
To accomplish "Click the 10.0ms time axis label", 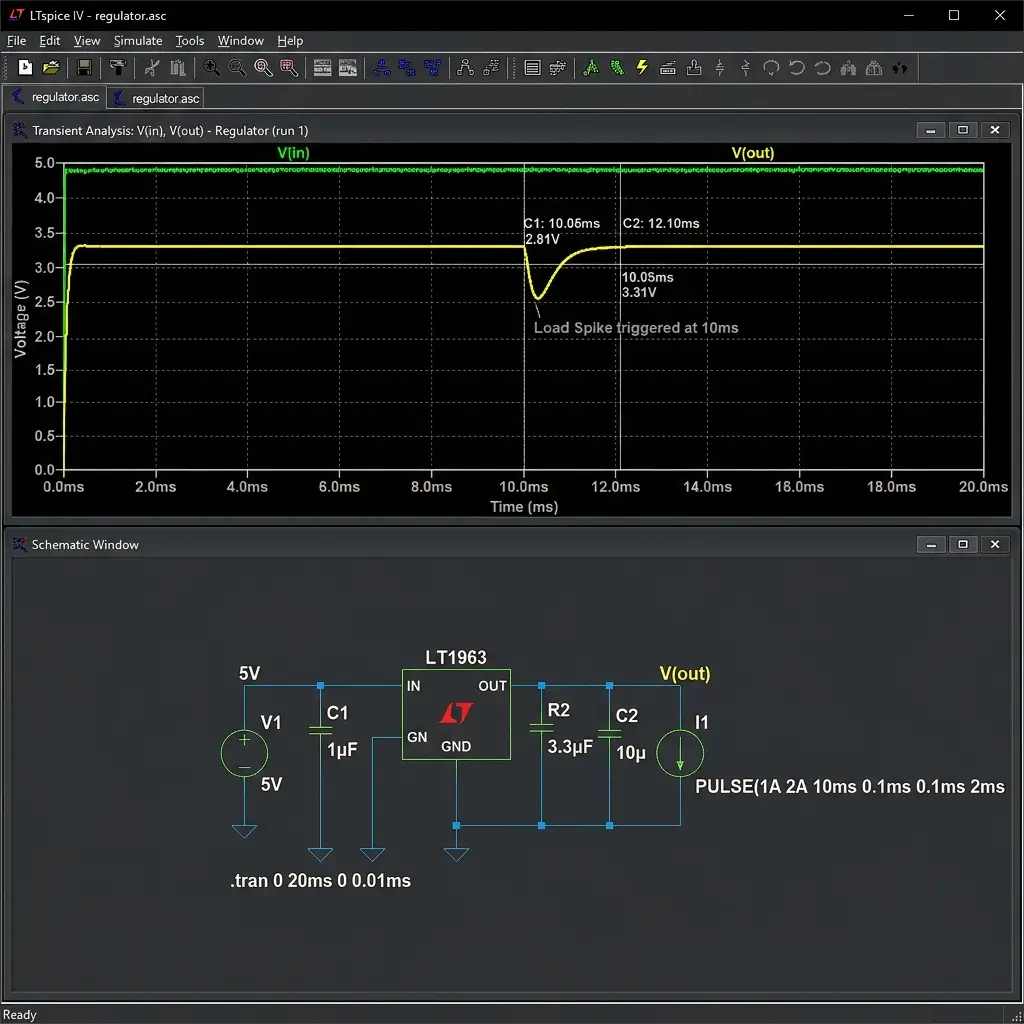I will [x=524, y=487].
